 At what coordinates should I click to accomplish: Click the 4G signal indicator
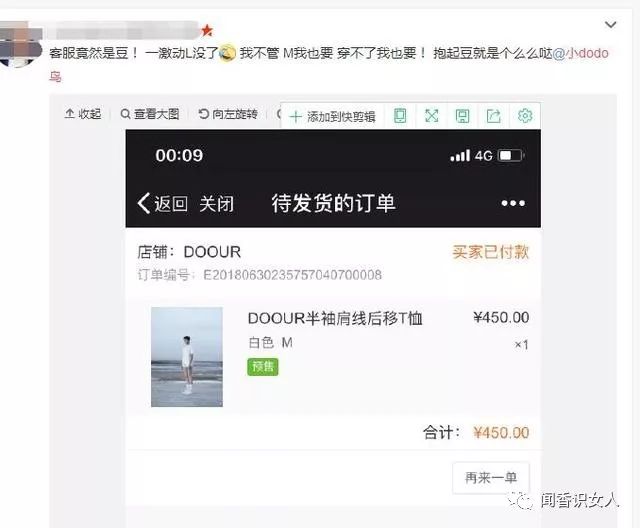(471, 155)
